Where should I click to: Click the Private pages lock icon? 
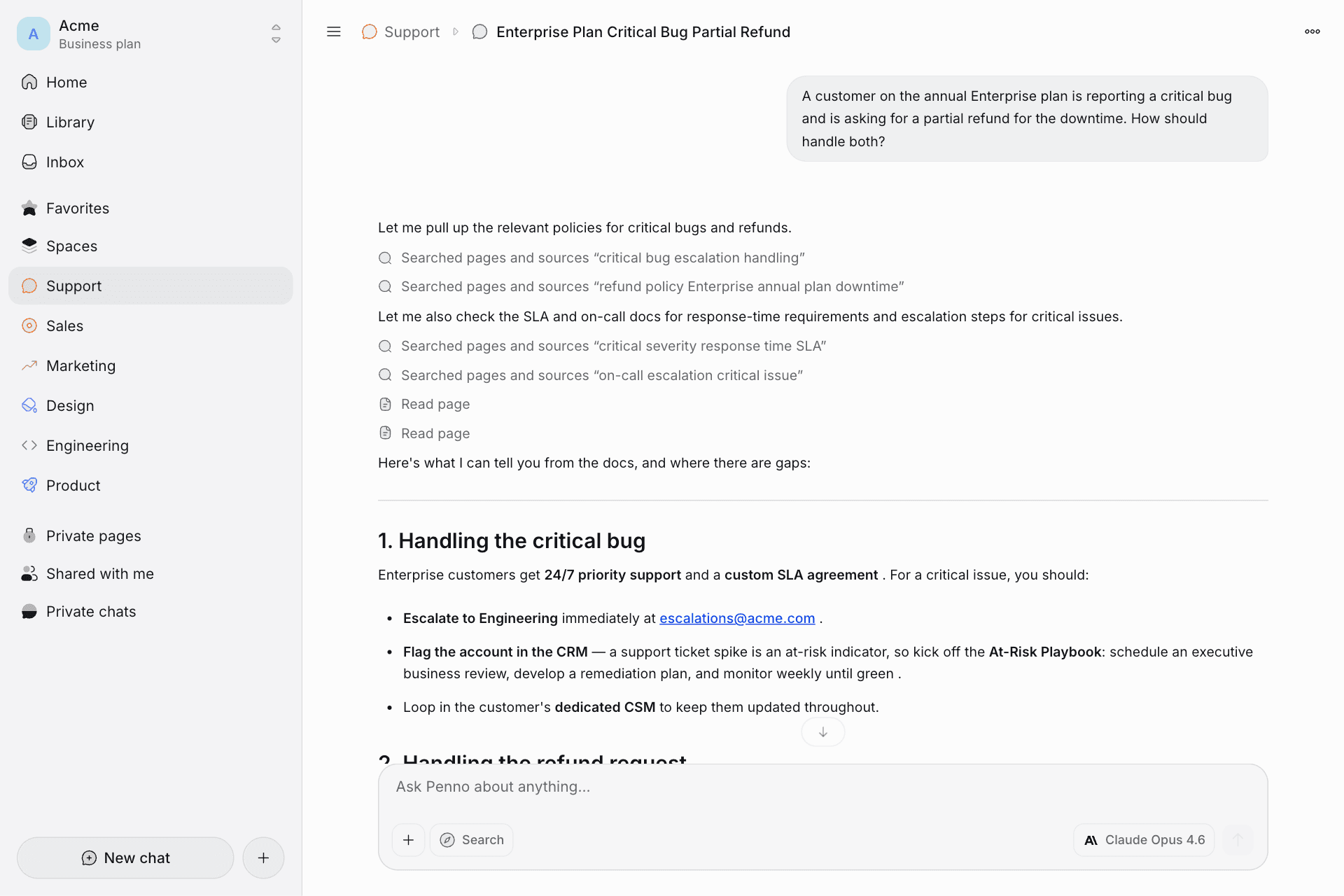coord(29,535)
